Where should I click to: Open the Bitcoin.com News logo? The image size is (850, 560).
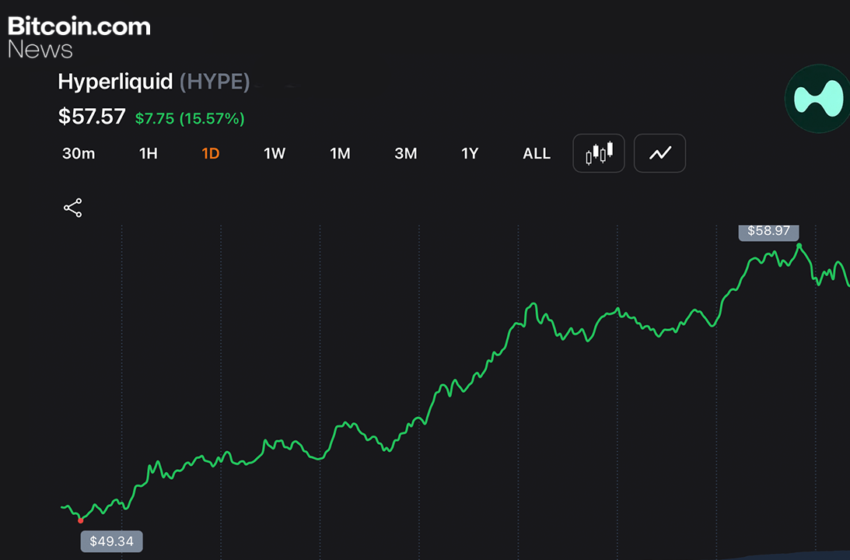coord(79,37)
